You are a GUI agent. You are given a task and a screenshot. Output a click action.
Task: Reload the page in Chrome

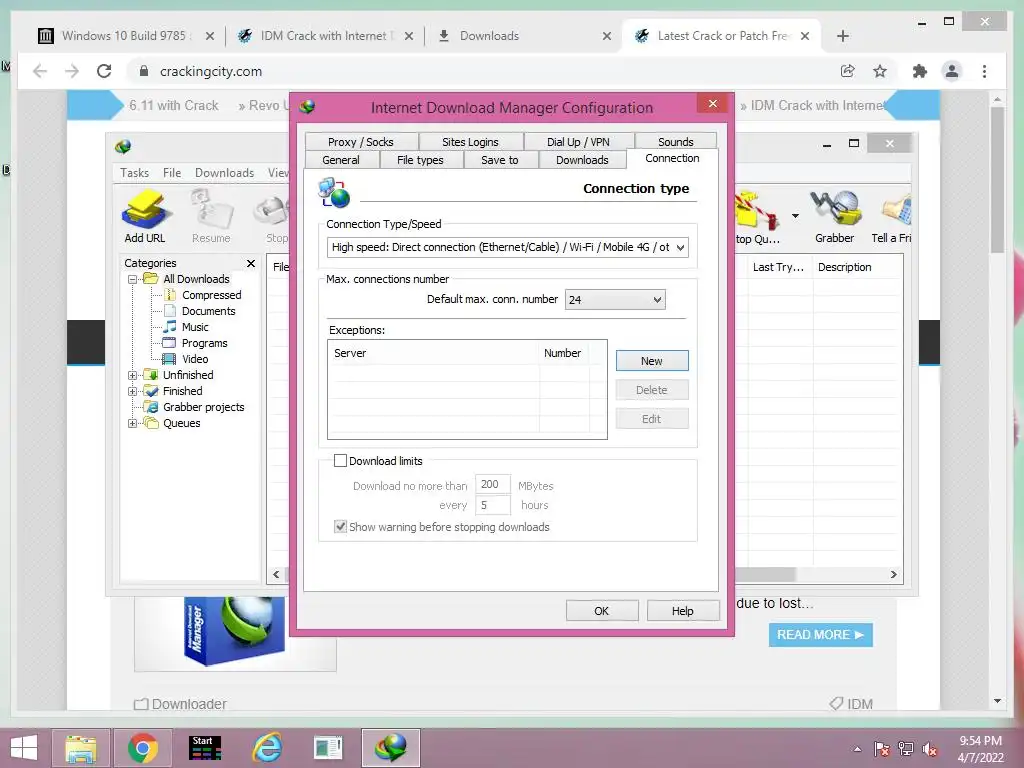[x=104, y=71]
